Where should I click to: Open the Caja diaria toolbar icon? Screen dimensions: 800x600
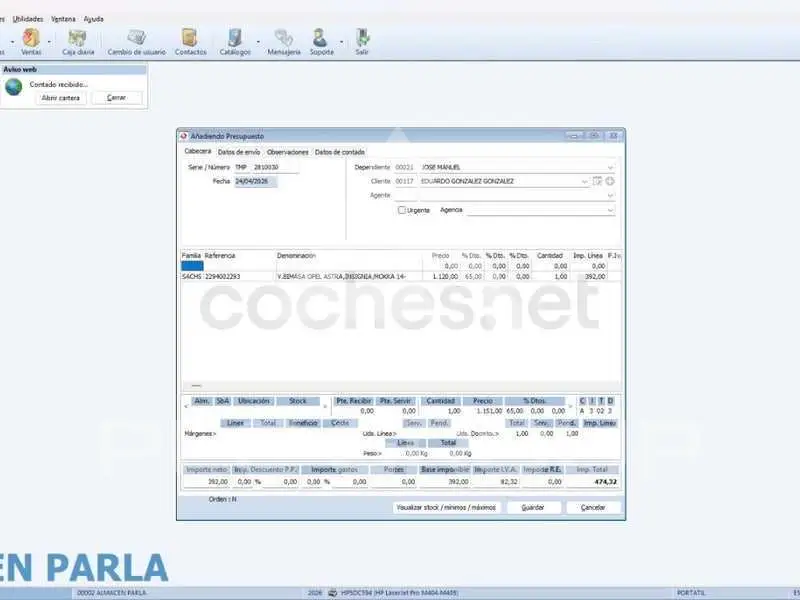[78, 41]
